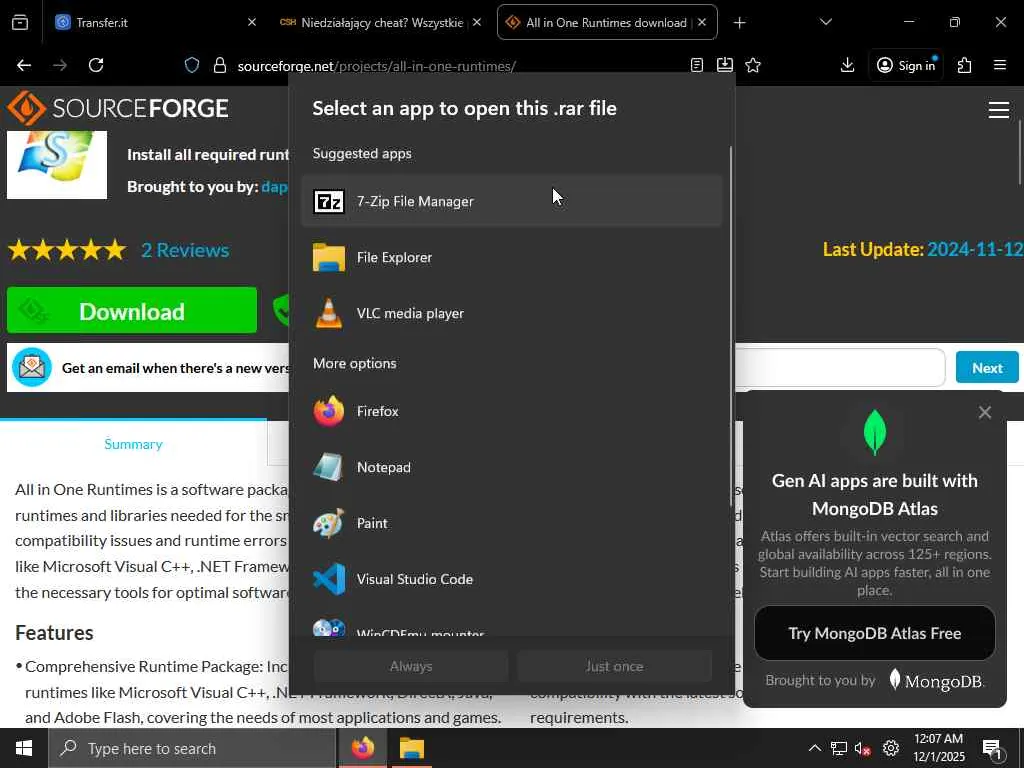The width and height of the screenshot is (1024, 768).
Task: Open the Firefox View icon
Action: click(x=20, y=23)
